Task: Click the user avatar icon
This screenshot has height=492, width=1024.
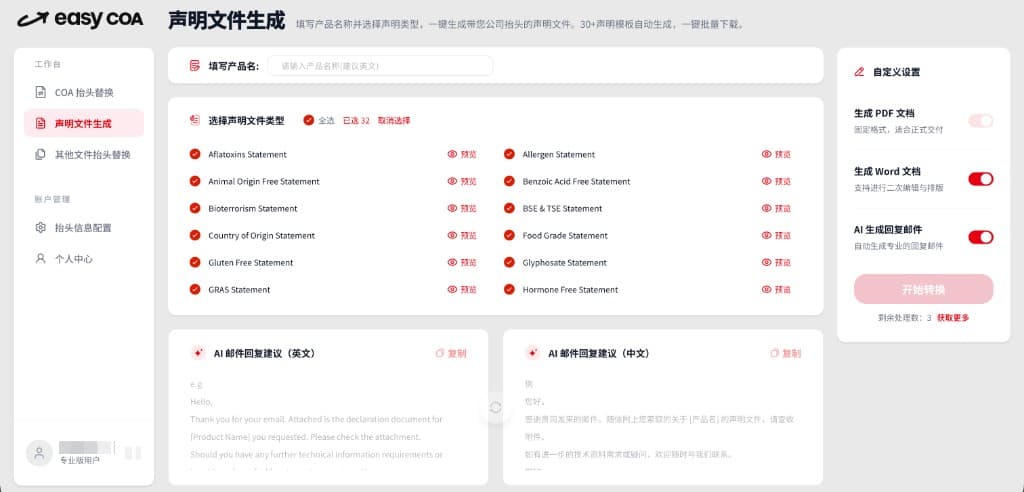Action: (x=39, y=453)
